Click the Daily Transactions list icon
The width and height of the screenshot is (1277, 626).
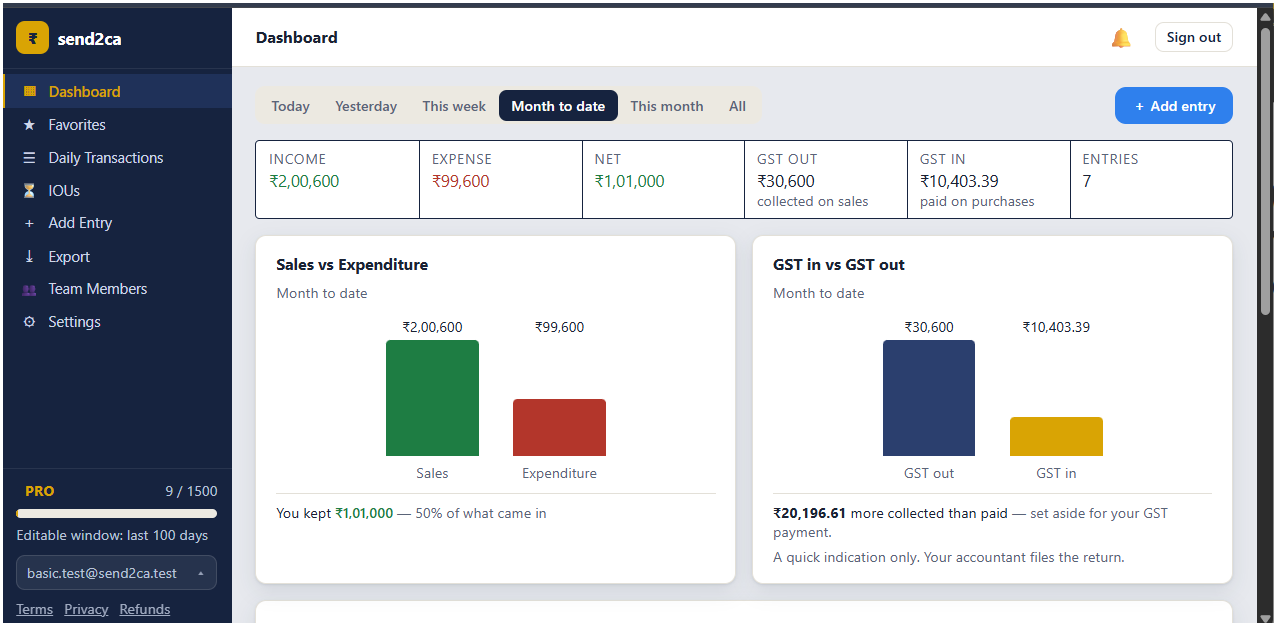pyautogui.click(x=29, y=158)
